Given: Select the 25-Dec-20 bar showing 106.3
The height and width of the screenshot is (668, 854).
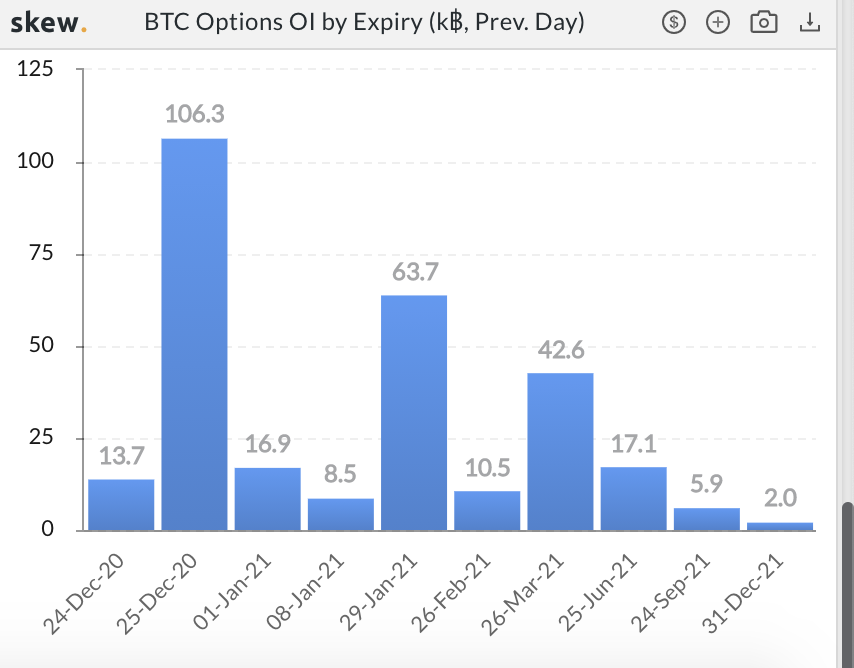Looking at the screenshot, I should point(194,334).
